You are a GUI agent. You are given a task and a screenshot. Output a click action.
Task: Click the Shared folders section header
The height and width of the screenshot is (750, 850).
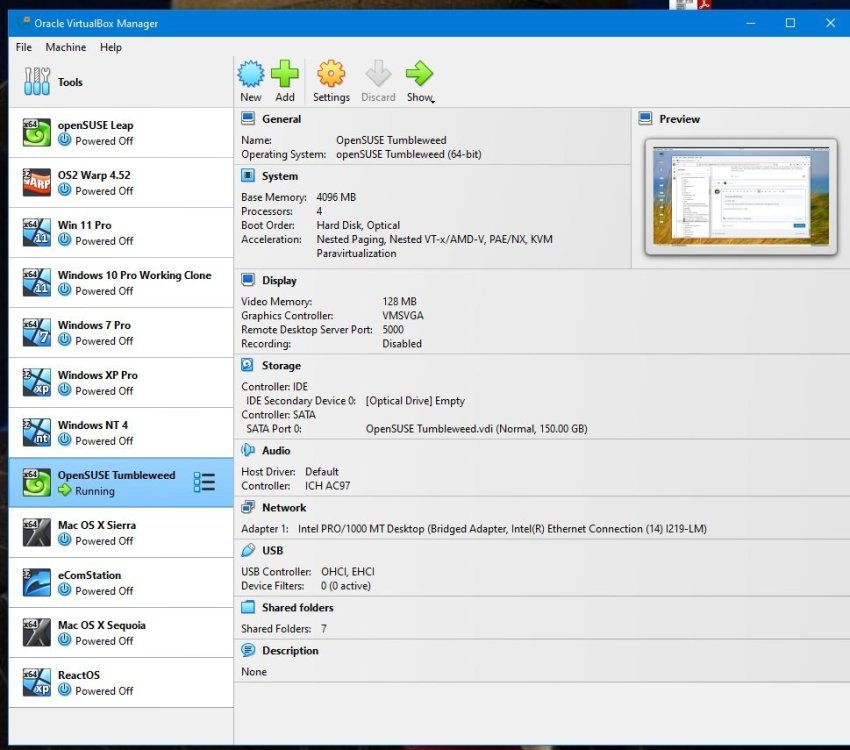pos(297,607)
